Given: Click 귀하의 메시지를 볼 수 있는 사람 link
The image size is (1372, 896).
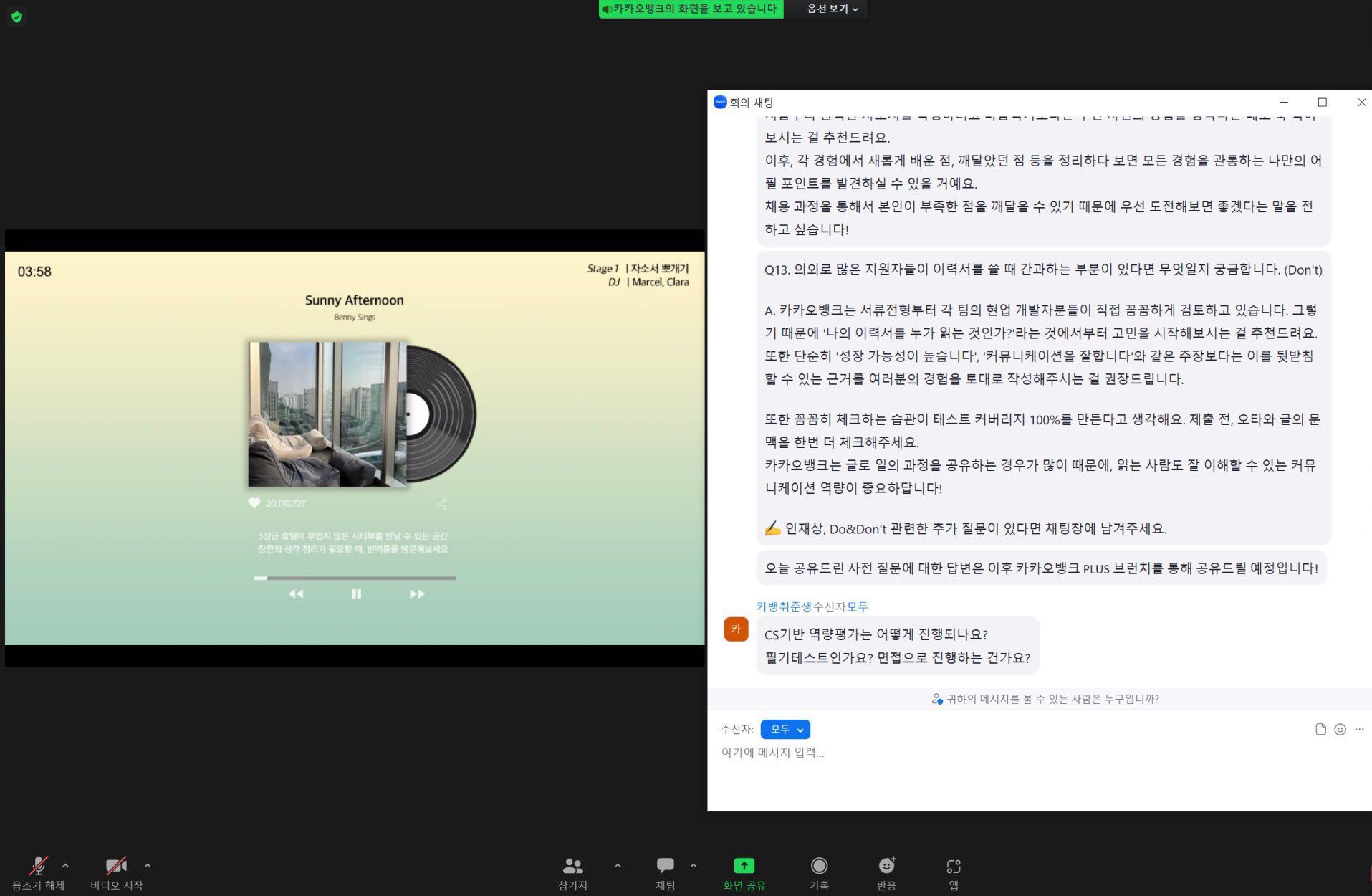Looking at the screenshot, I should 1045,699.
